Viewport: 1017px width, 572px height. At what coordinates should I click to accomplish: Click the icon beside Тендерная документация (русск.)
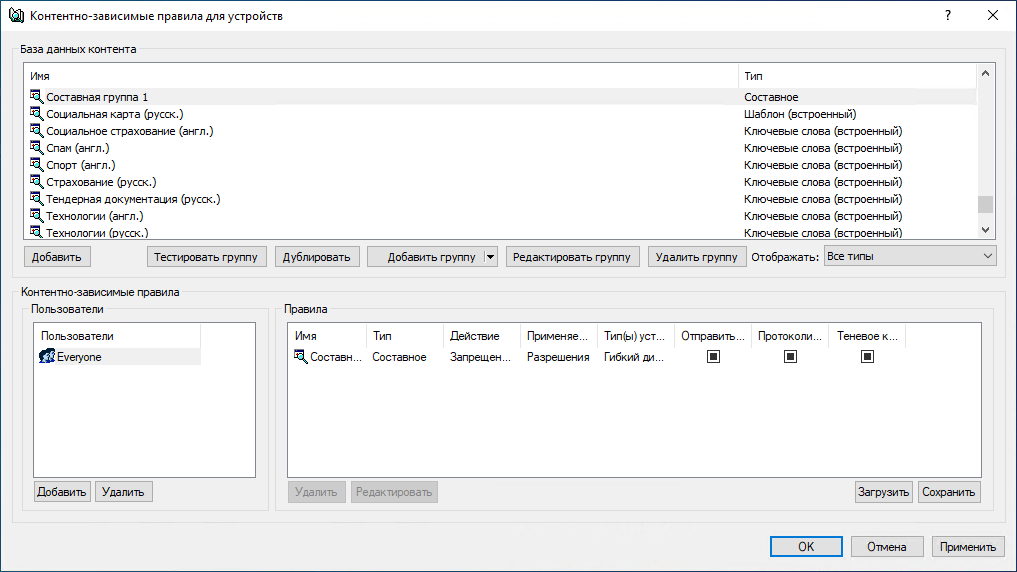[x=36, y=198]
